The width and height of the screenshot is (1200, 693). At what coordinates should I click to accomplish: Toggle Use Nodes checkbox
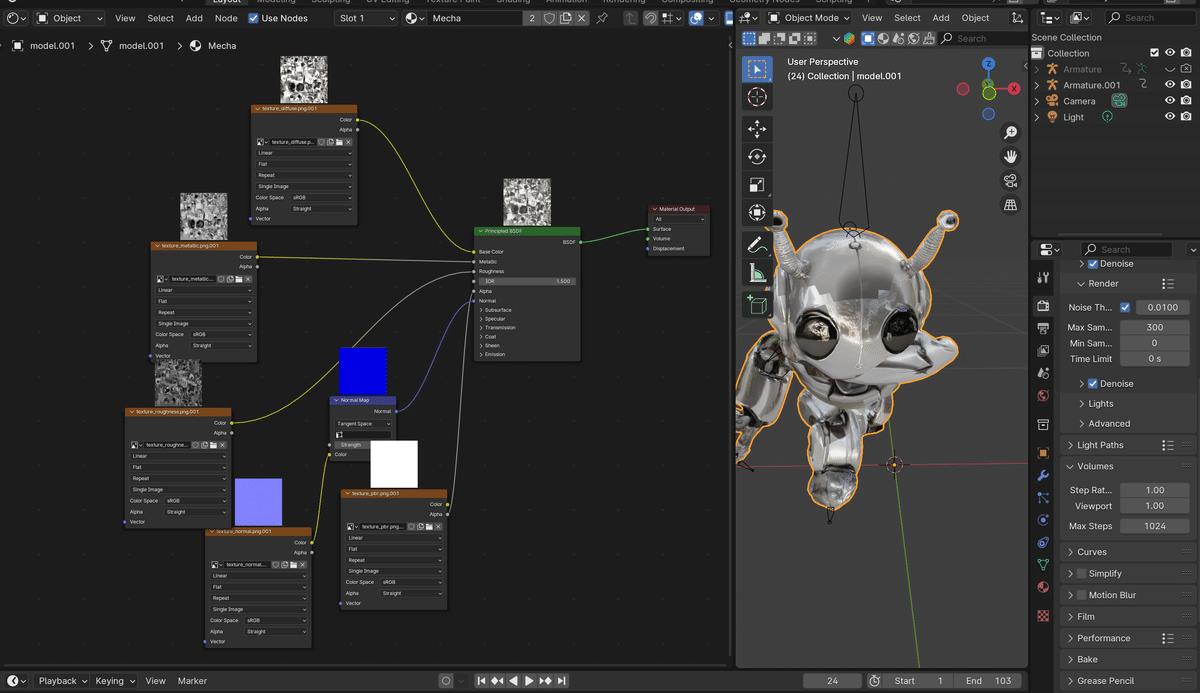[253, 18]
